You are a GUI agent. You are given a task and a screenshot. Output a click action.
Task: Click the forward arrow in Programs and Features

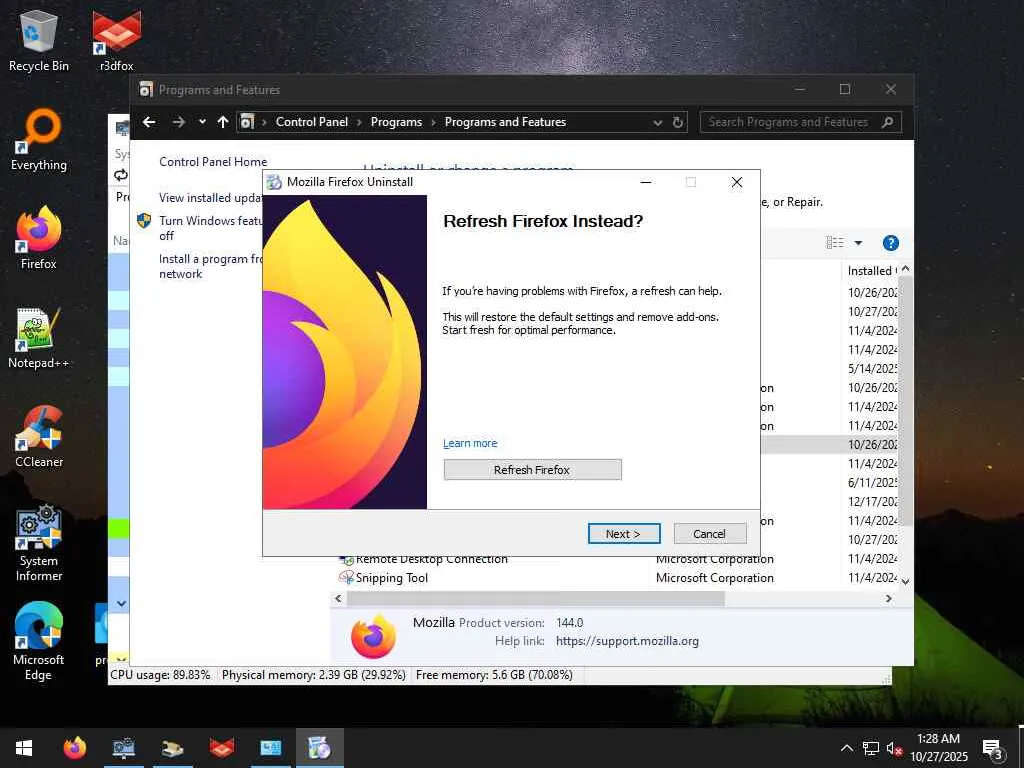tap(178, 122)
